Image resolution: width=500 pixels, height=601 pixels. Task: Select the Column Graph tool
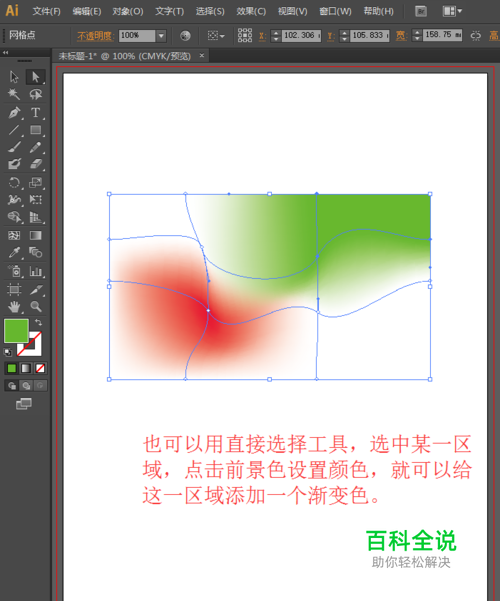coord(36,271)
